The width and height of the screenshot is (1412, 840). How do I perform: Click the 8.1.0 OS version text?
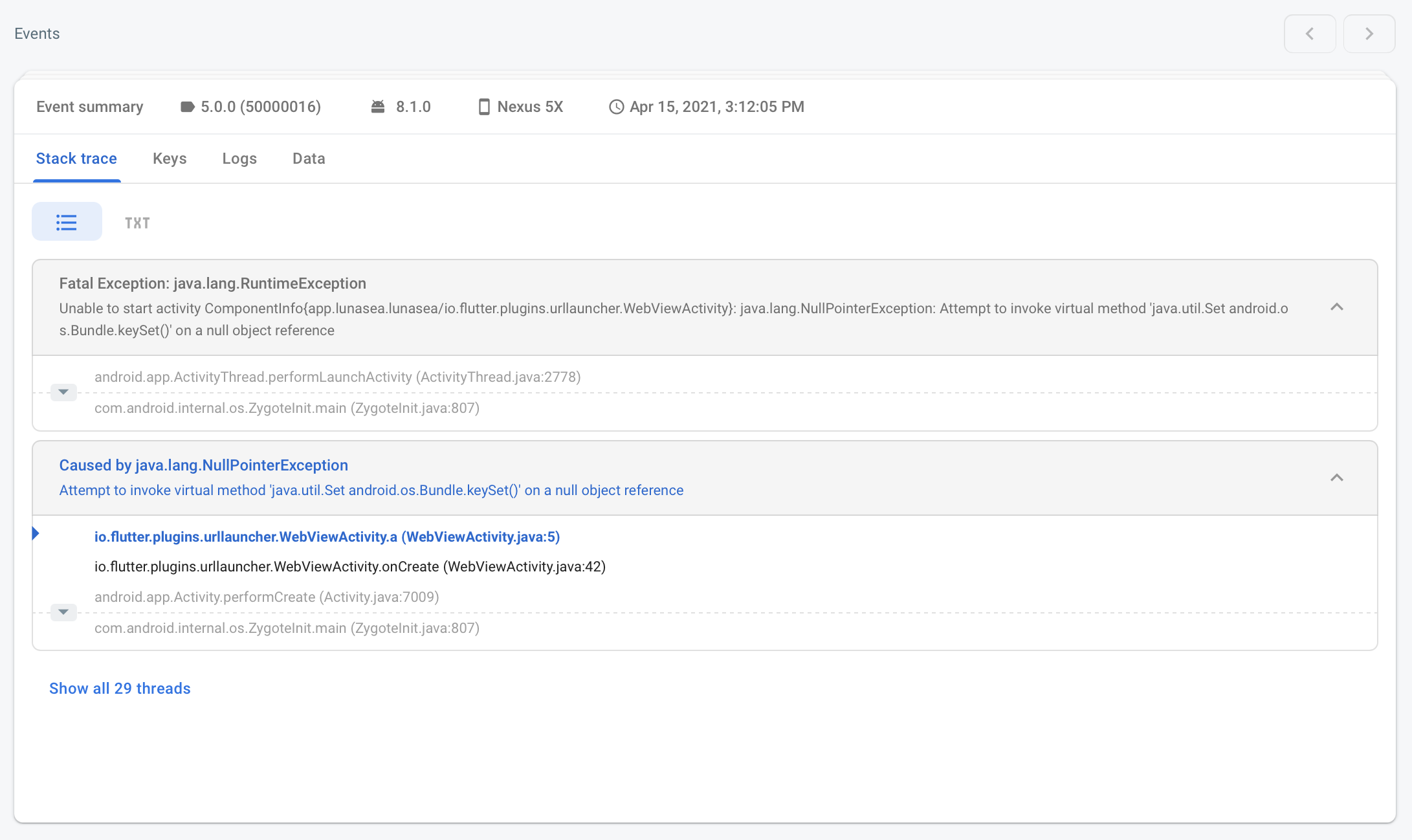coord(413,107)
